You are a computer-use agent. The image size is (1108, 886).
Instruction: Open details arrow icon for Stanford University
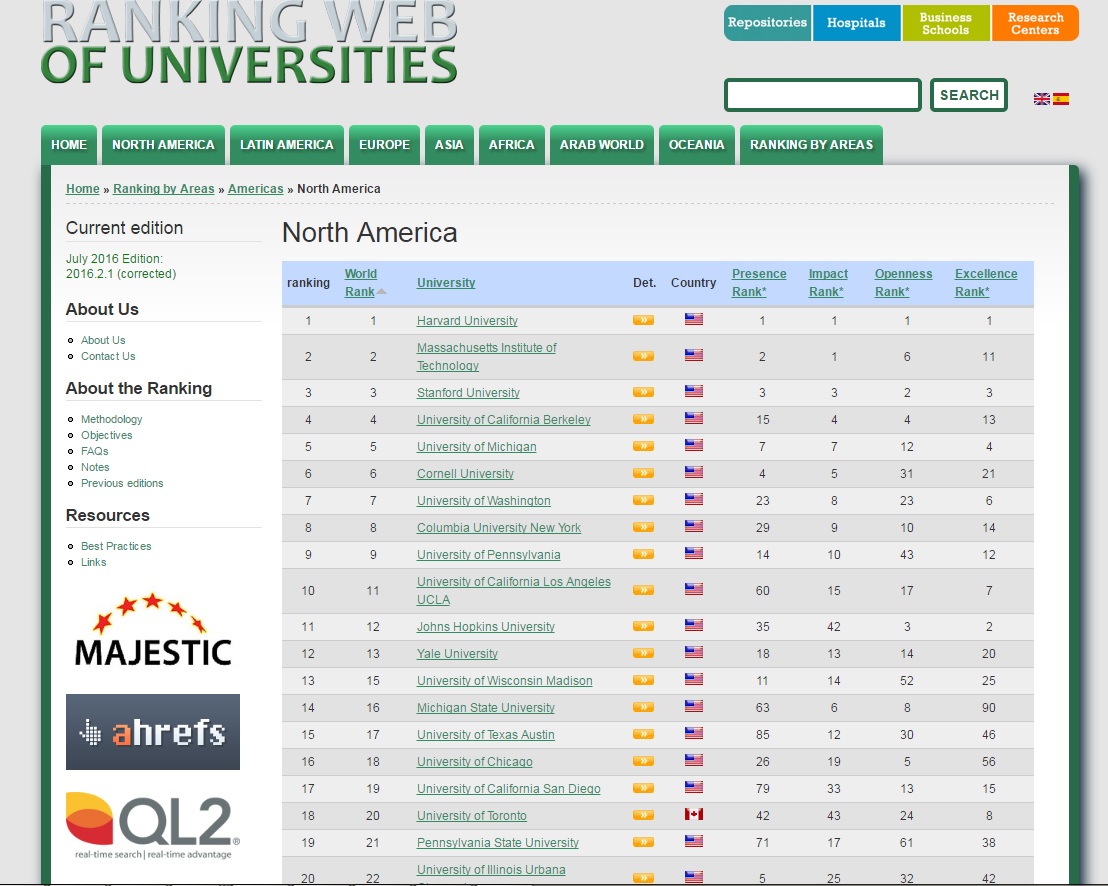pos(643,392)
